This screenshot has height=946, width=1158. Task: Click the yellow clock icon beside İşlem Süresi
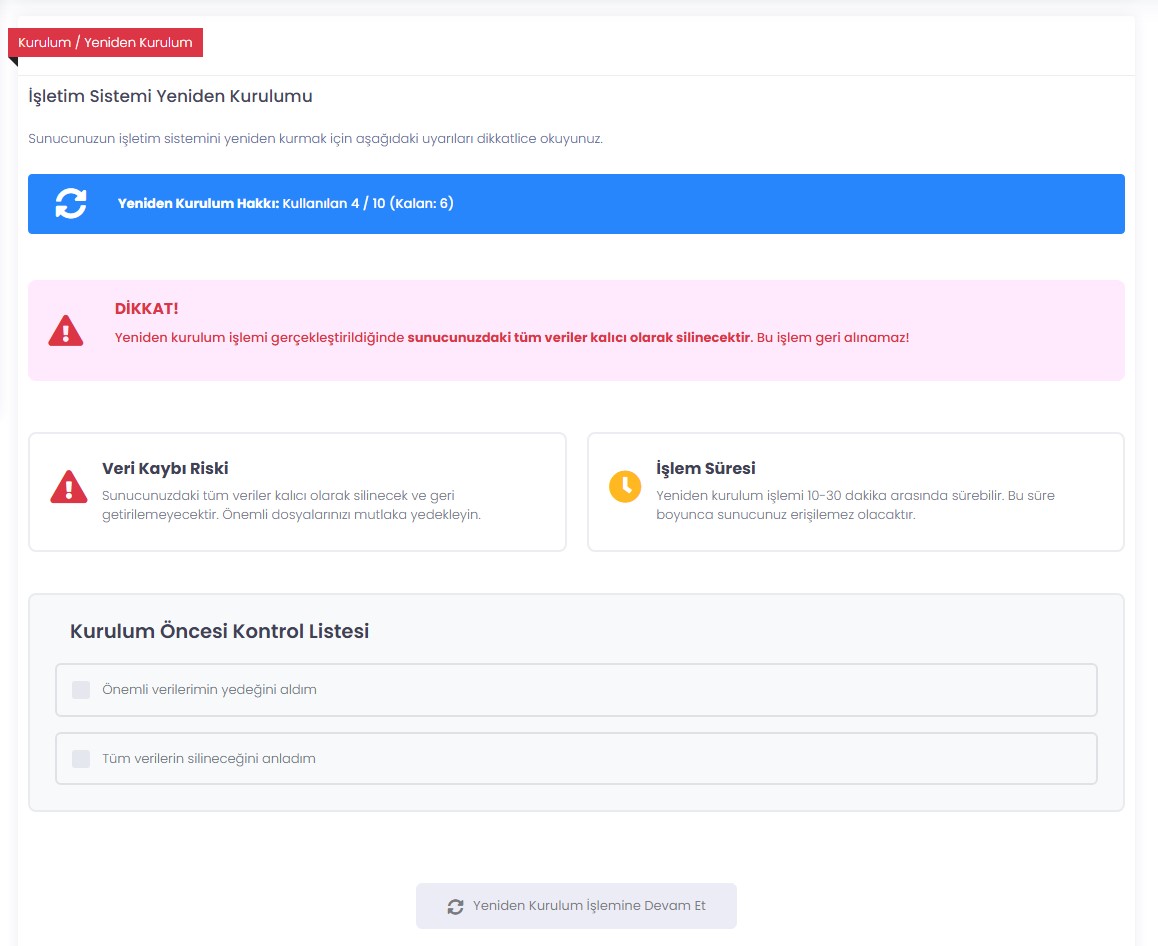pos(625,486)
